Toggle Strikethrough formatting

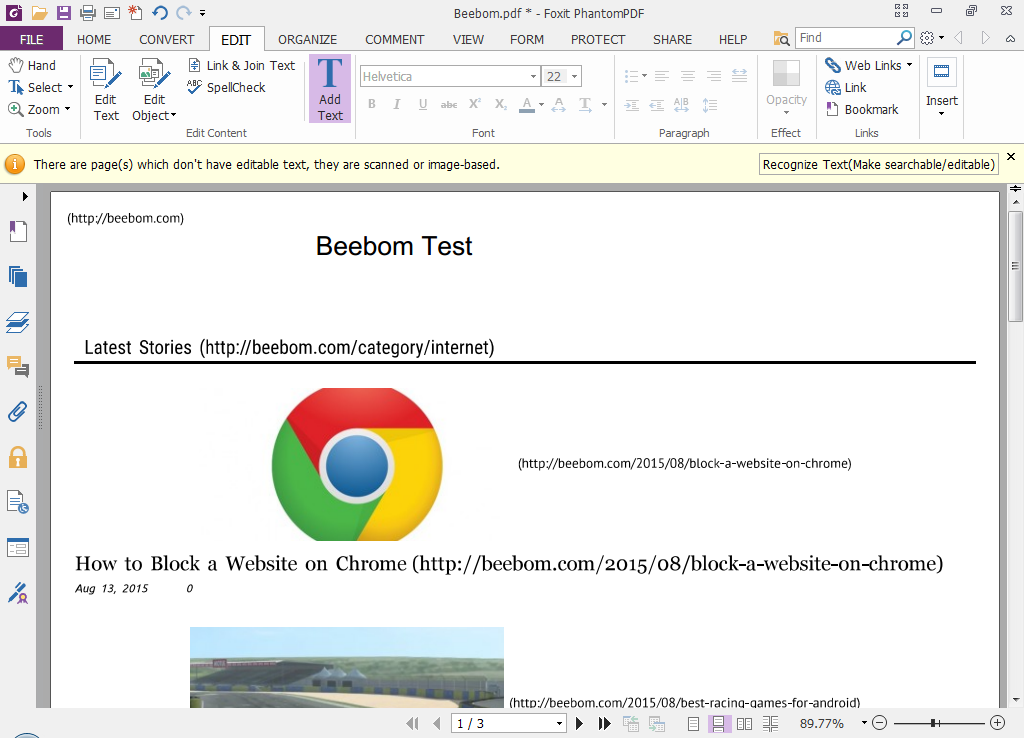449,104
